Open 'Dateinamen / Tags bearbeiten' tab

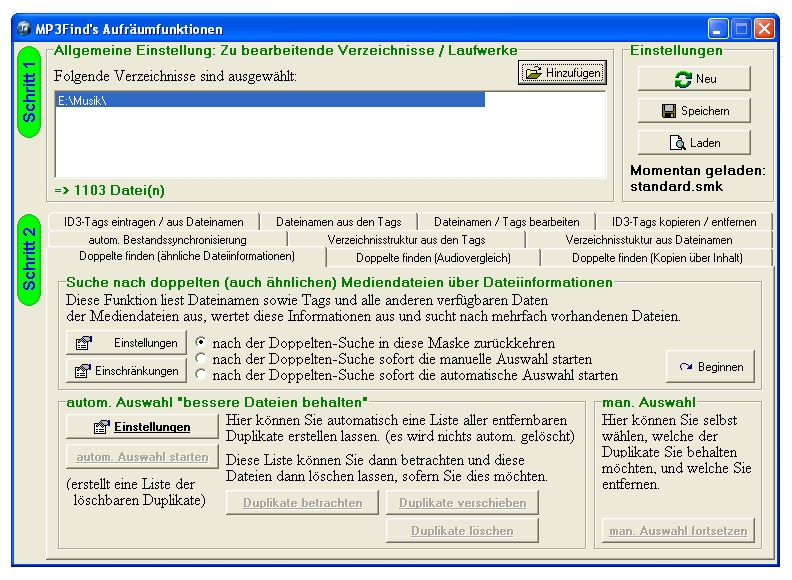coord(507,222)
